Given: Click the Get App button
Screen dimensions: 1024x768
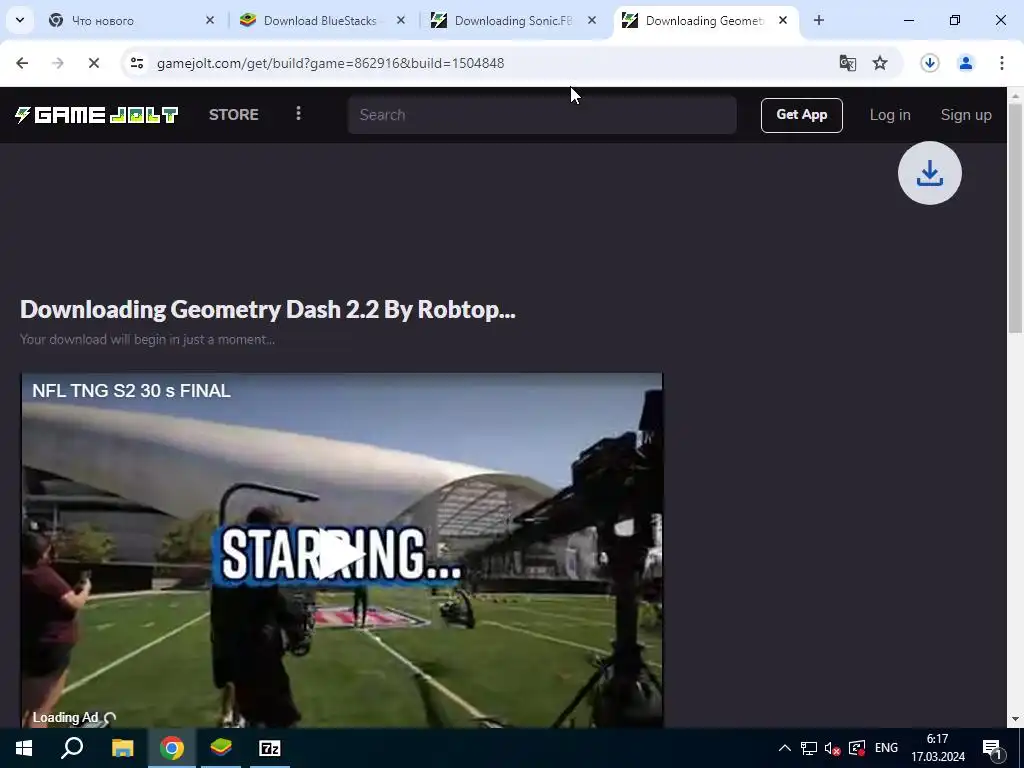Looking at the screenshot, I should [x=801, y=115].
